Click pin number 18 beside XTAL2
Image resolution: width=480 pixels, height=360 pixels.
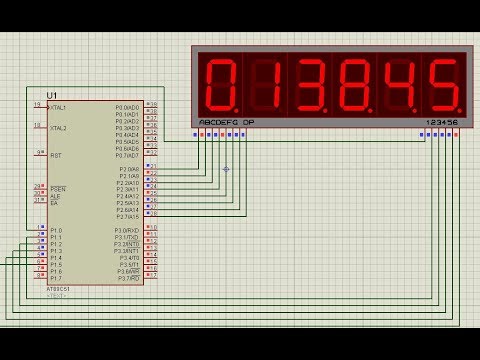point(37,125)
